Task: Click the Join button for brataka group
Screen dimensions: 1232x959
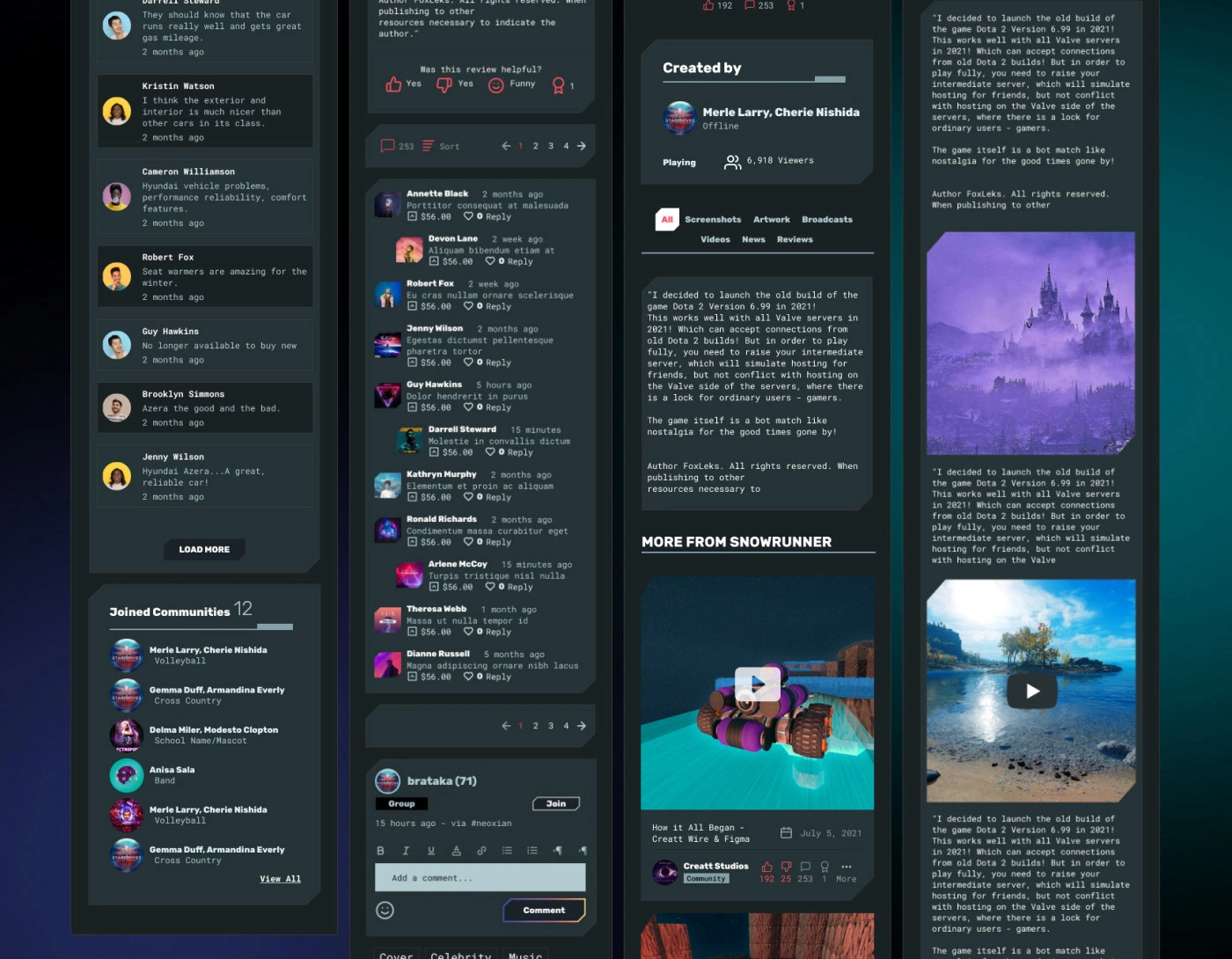Action: pos(556,803)
